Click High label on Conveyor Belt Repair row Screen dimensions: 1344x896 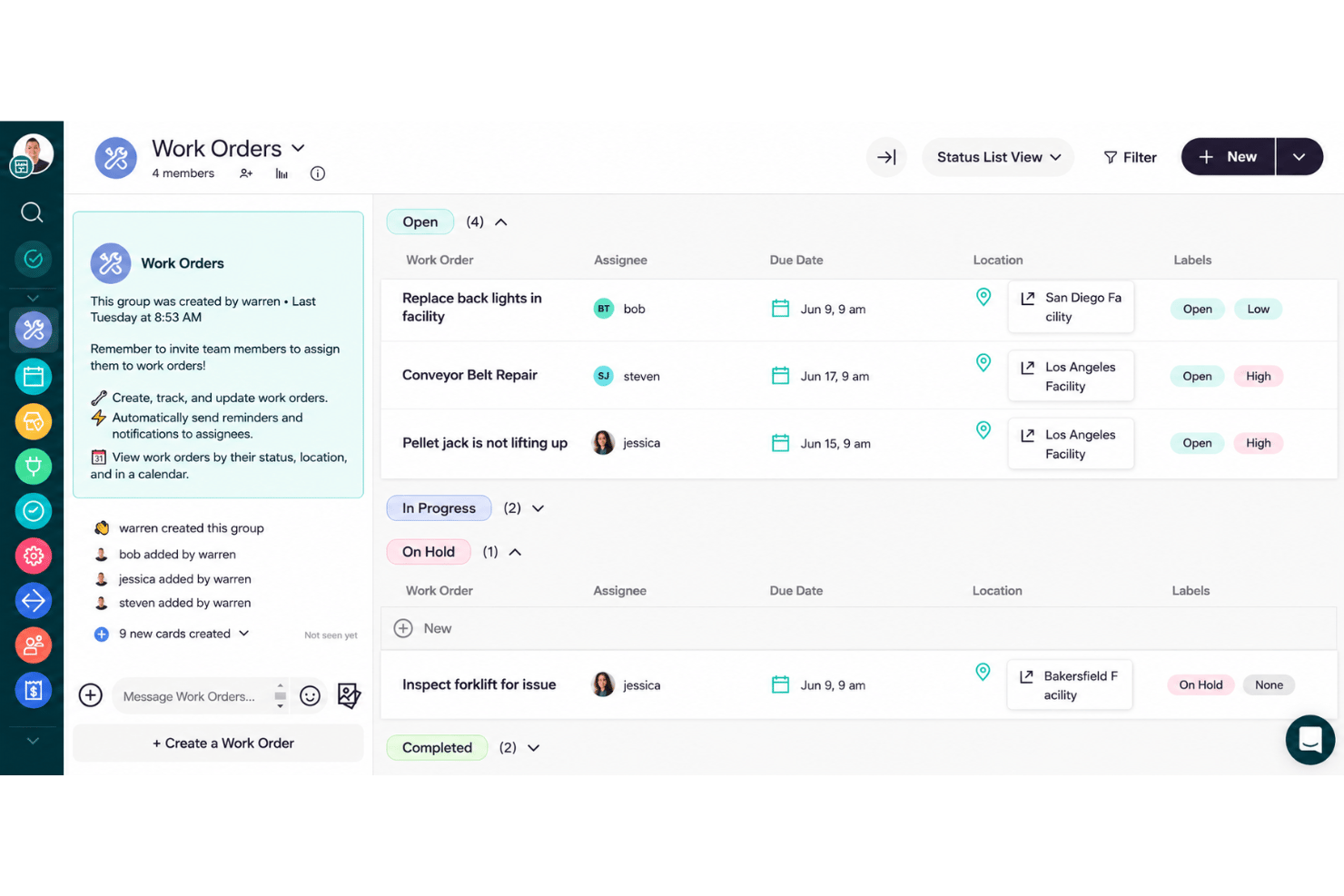pos(1258,376)
